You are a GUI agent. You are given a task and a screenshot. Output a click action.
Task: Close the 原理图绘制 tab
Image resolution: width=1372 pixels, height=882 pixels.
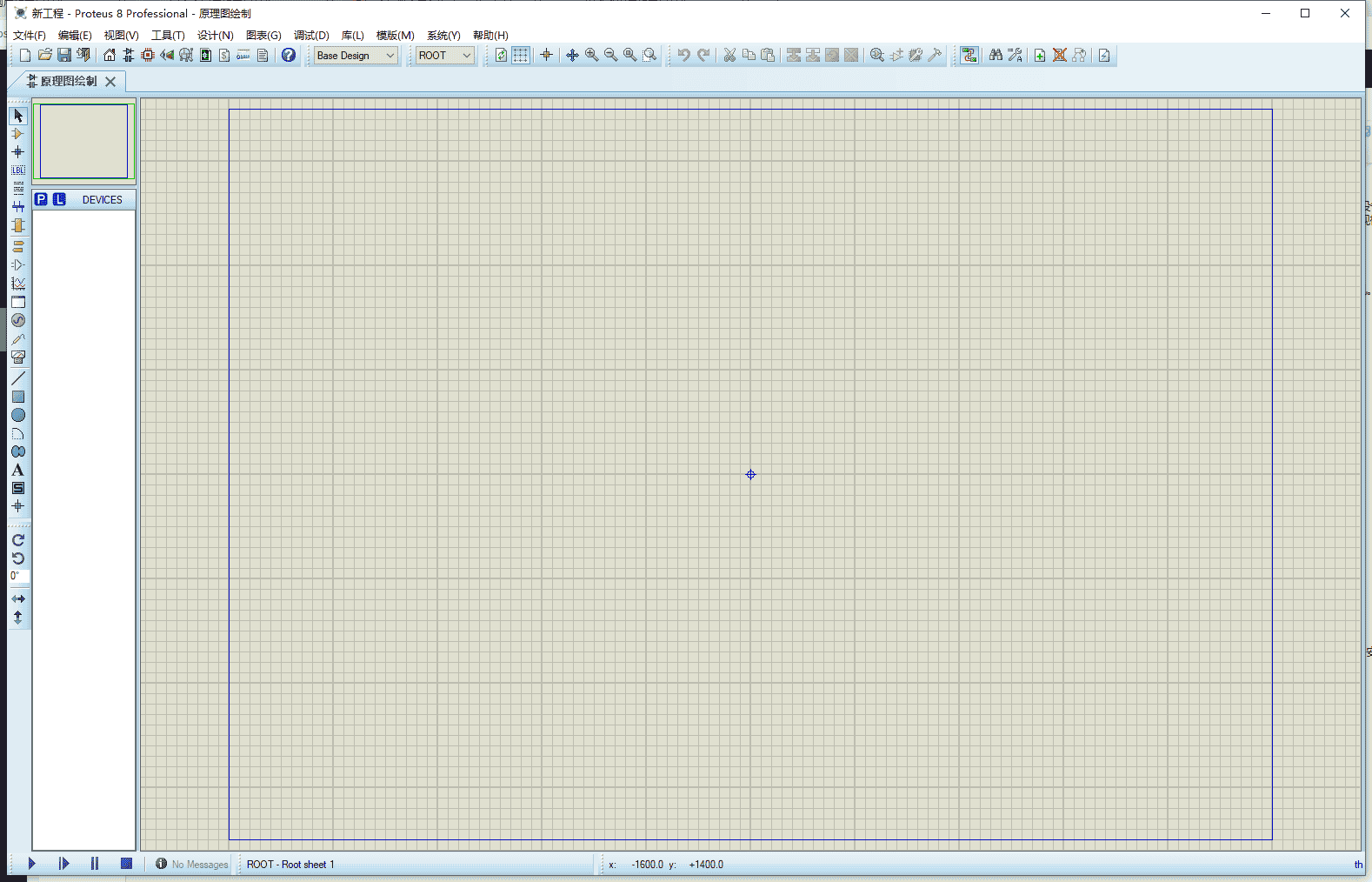(x=110, y=81)
